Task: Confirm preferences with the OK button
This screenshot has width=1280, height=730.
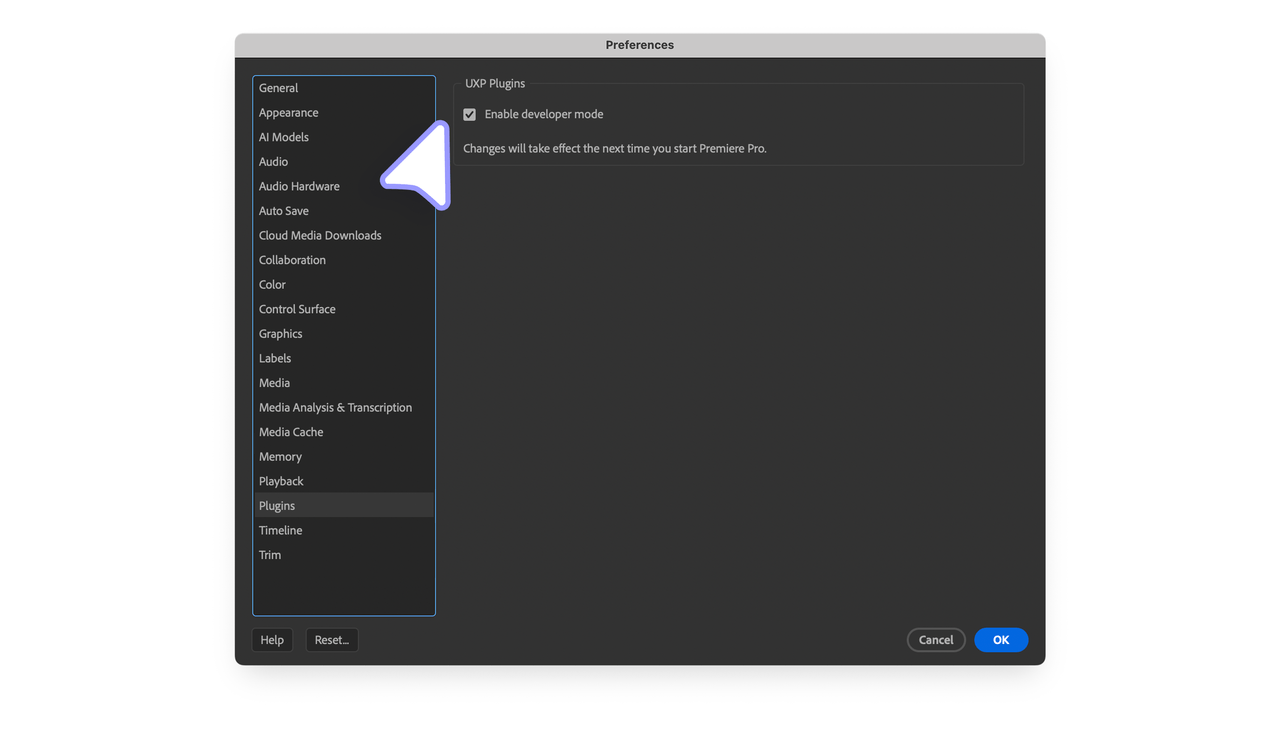Action: [1001, 639]
